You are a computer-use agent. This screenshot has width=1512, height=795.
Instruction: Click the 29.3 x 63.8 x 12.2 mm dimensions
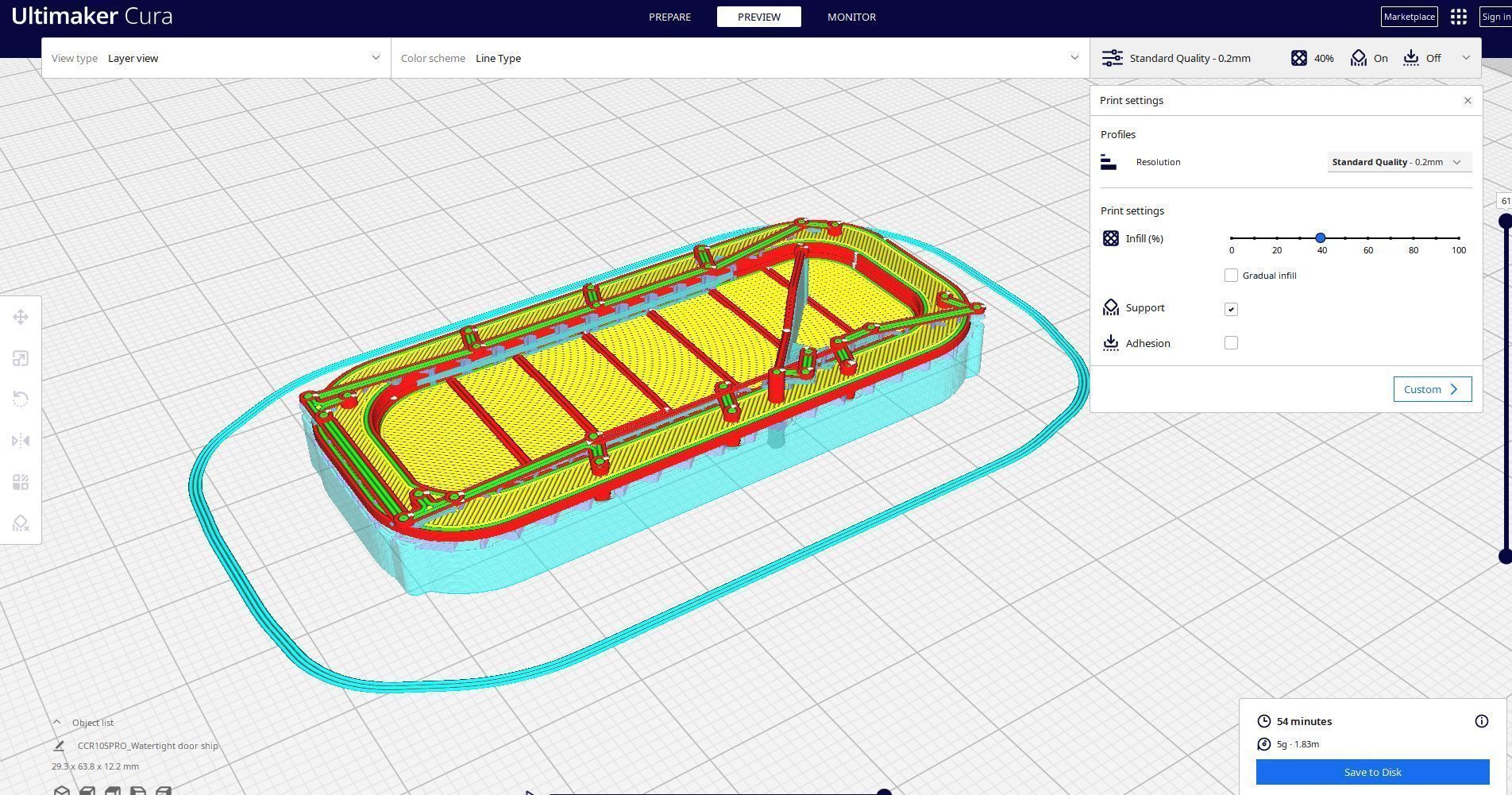(x=95, y=766)
